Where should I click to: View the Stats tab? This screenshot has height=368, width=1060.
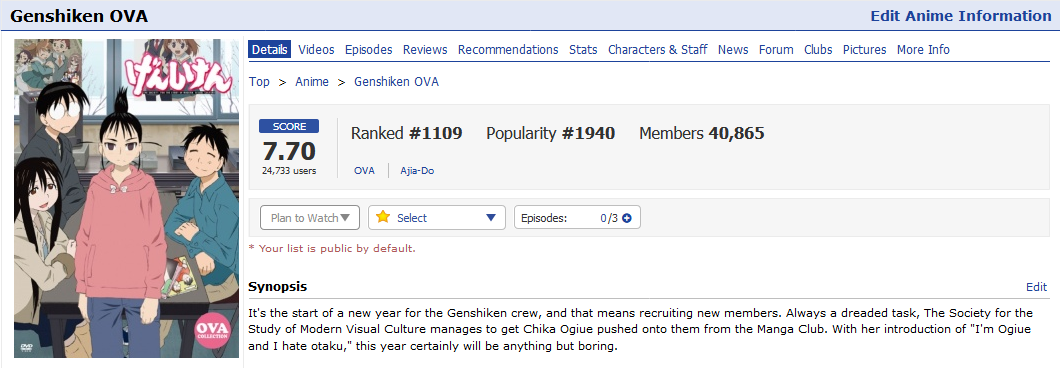(583, 49)
